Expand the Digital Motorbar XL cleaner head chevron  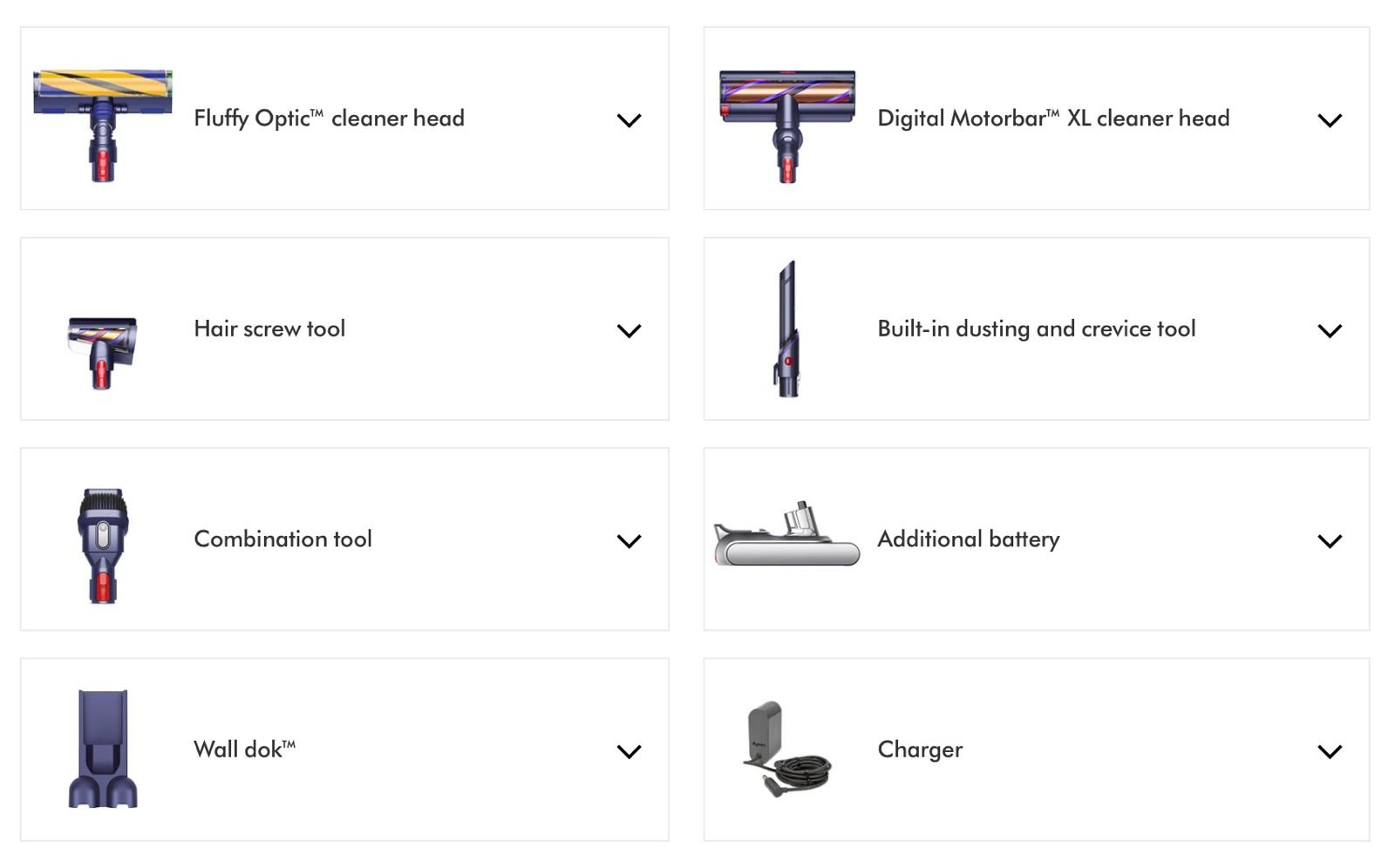click(1330, 120)
